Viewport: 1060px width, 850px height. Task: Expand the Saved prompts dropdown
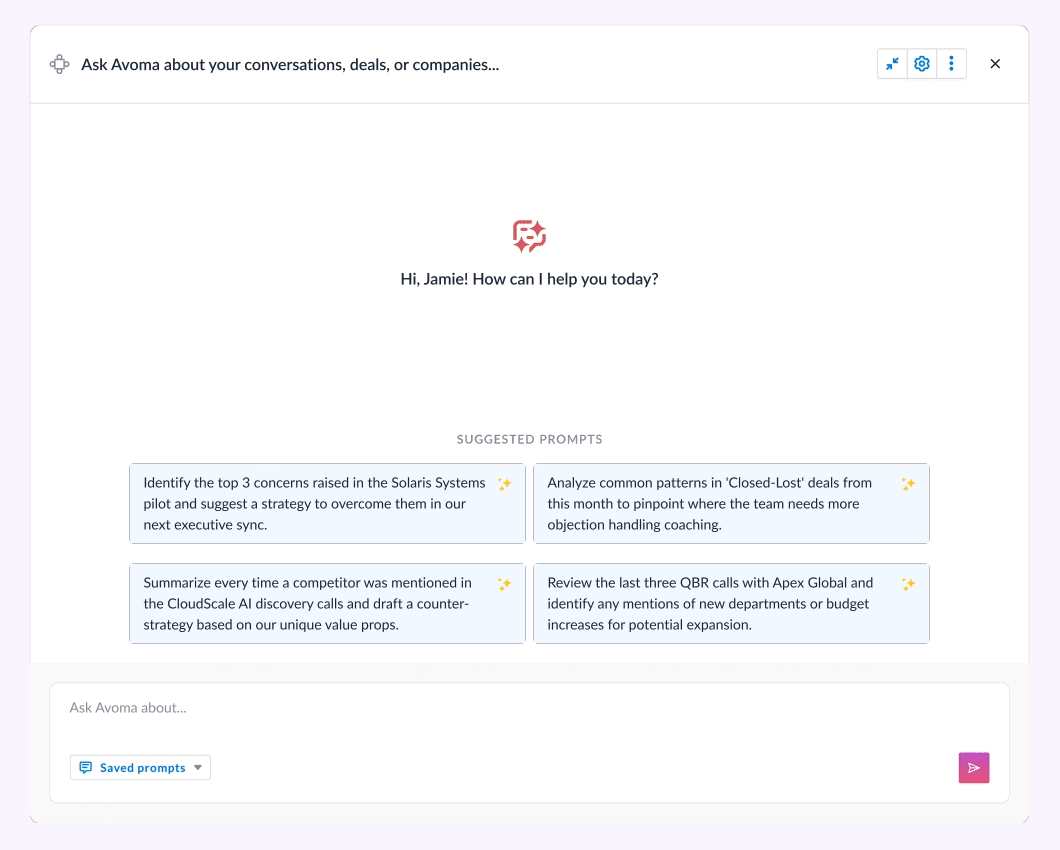(x=198, y=767)
